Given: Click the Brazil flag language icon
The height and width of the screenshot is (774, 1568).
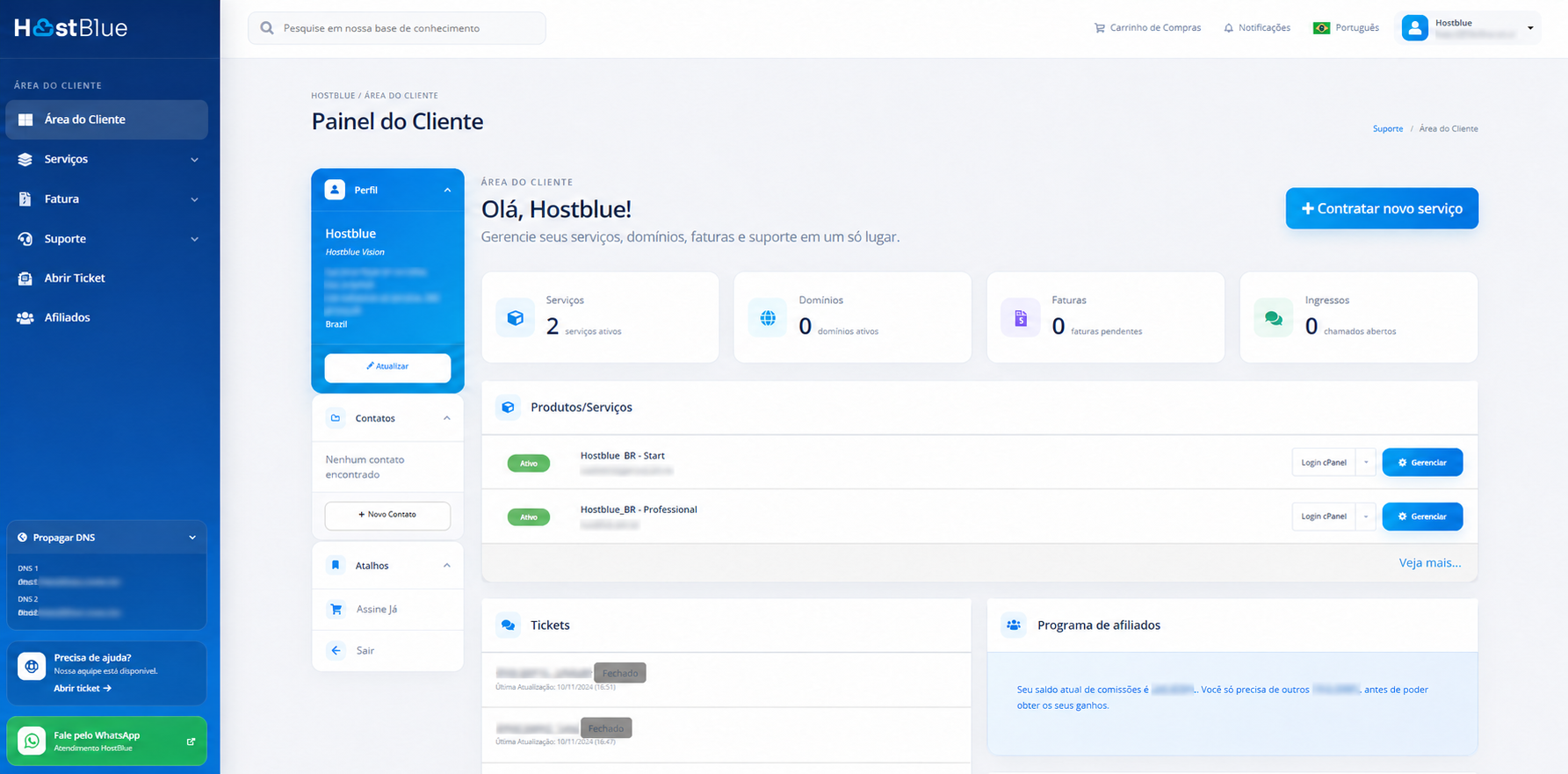Looking at the screenshot, I should (x=1321, y=28).
